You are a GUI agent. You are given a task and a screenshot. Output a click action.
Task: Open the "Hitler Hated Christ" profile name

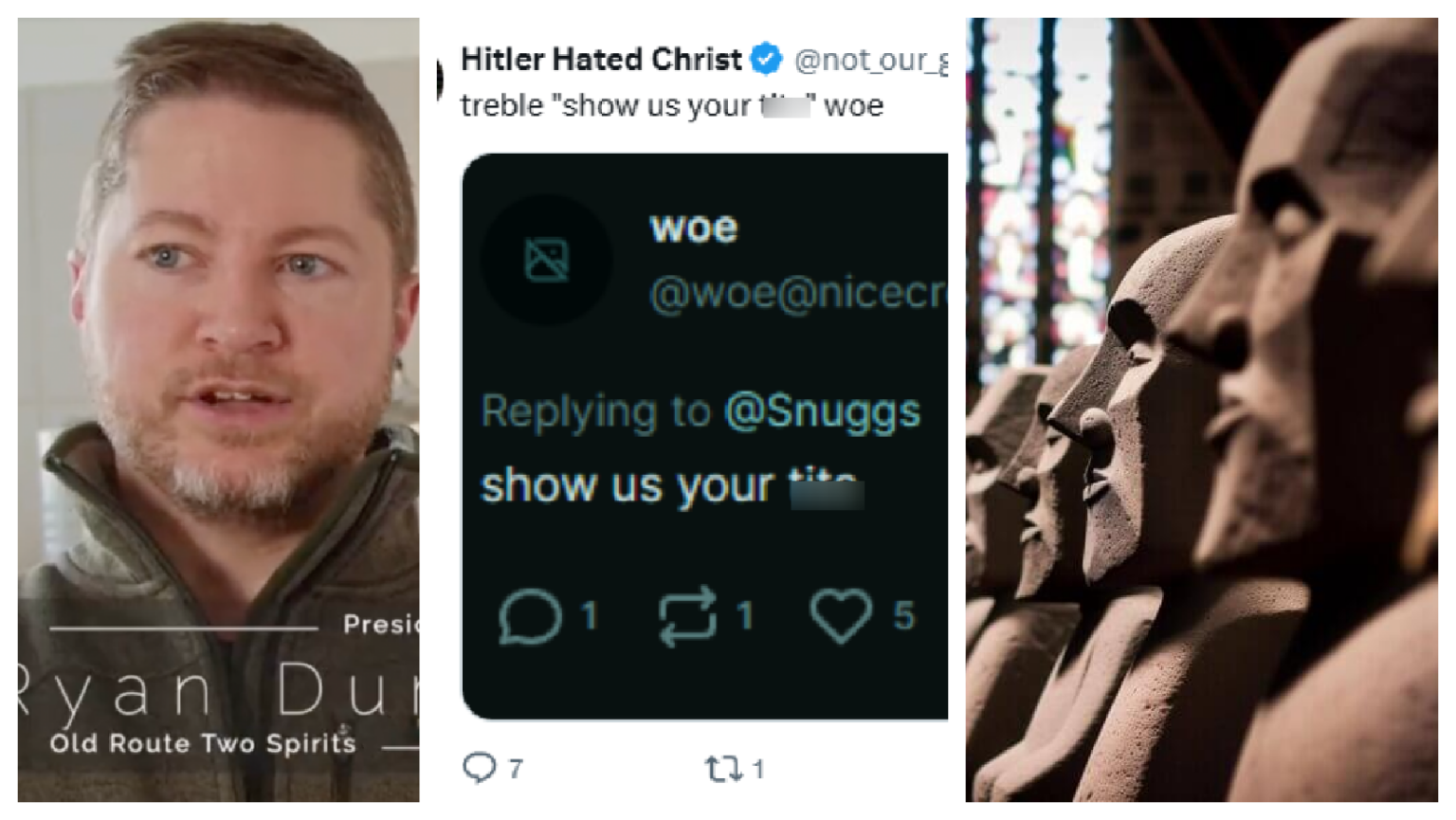[601, 60]
